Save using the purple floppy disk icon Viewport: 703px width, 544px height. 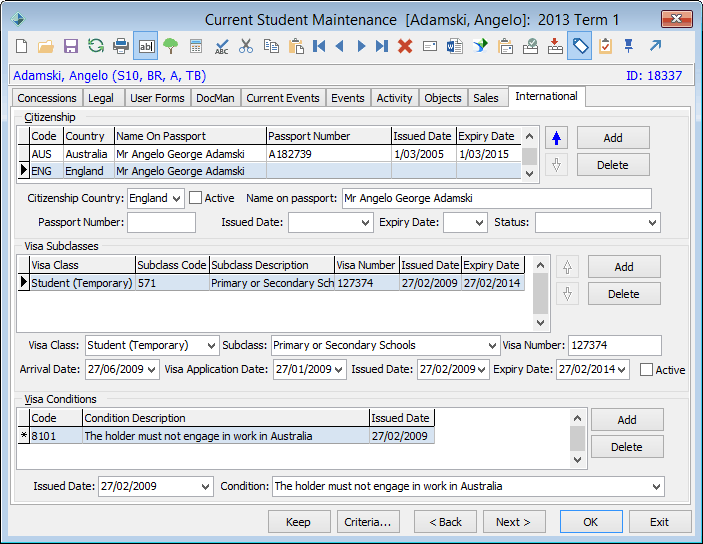point(71,46)
